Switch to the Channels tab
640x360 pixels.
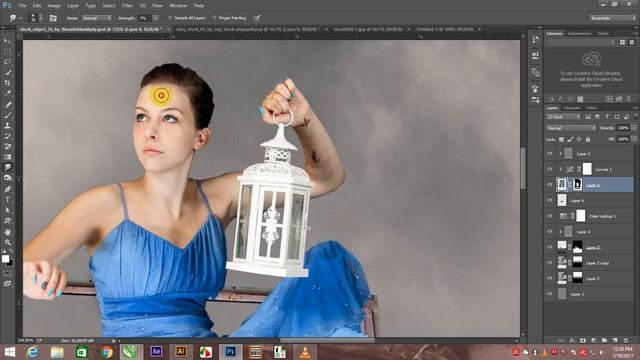point(571,108)
